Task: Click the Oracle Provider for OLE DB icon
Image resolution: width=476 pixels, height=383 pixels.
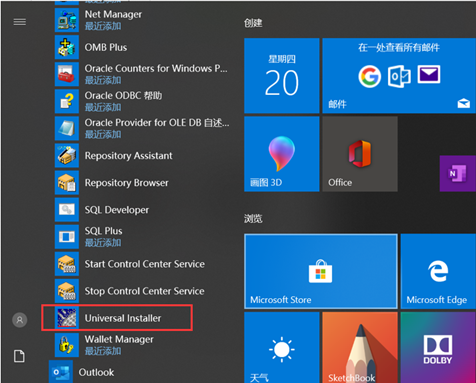Action: coord(67,128)
